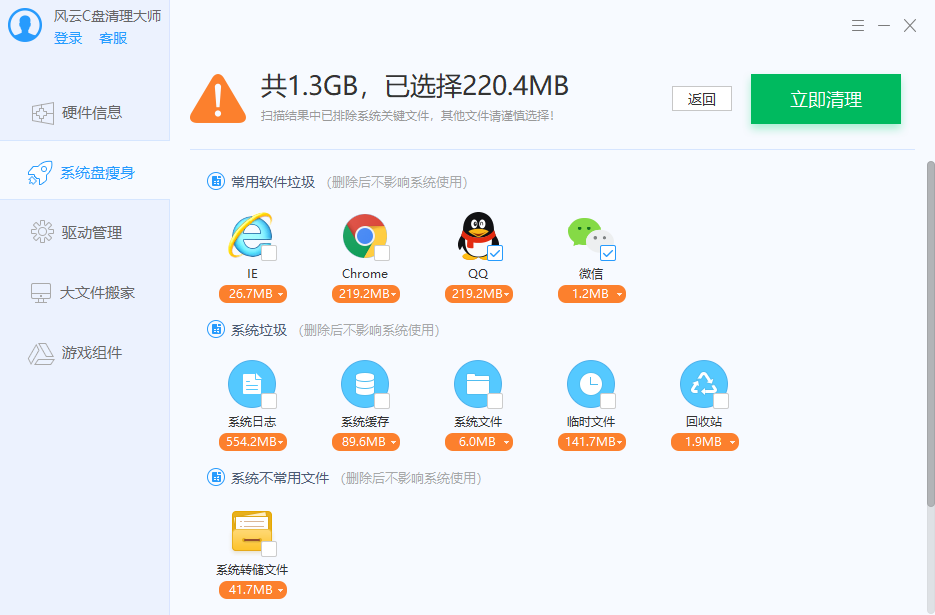This screenshot has width=935, height=615.
Task: Click the system files (系统文件) folder icon
Action: tap(478, 384)
